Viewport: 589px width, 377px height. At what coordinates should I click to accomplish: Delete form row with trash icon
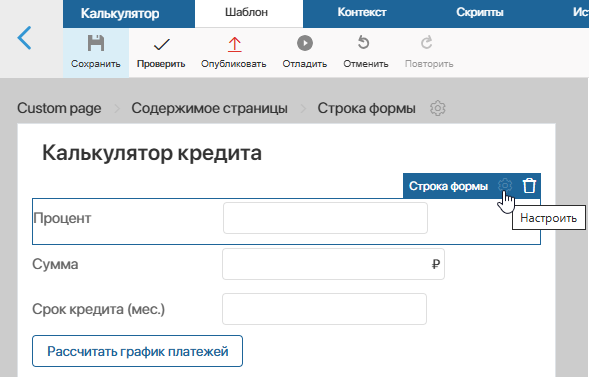(x=529, y=185)
